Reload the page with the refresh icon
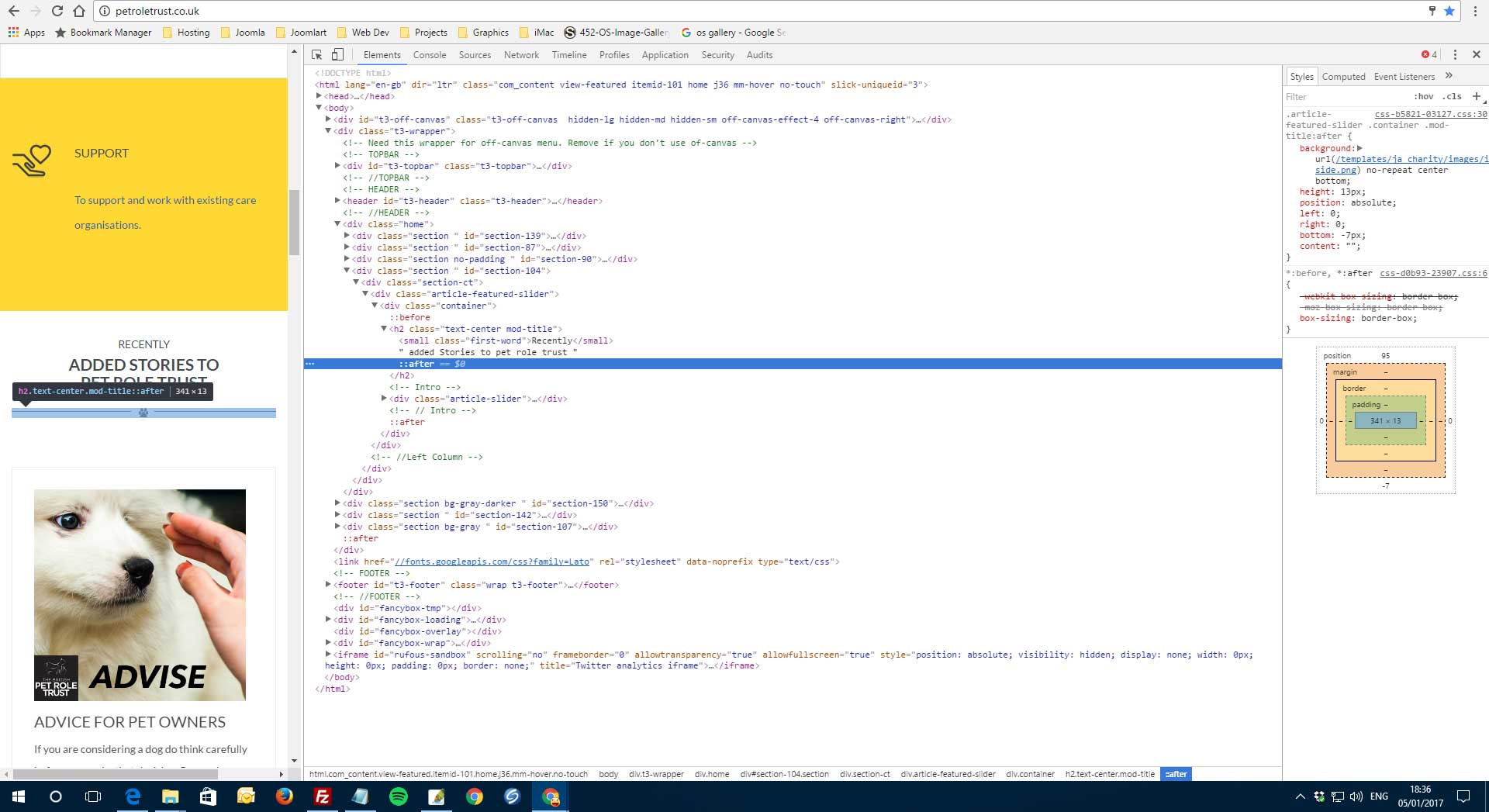Screen dimensions: 1489x812 57,11
